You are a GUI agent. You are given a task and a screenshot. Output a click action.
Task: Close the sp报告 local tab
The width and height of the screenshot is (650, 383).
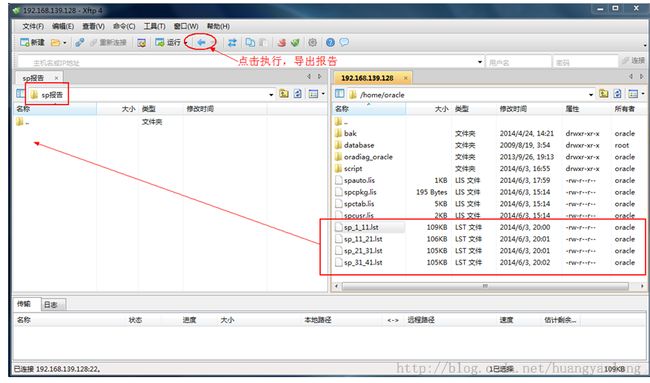[x=56, y=78]
